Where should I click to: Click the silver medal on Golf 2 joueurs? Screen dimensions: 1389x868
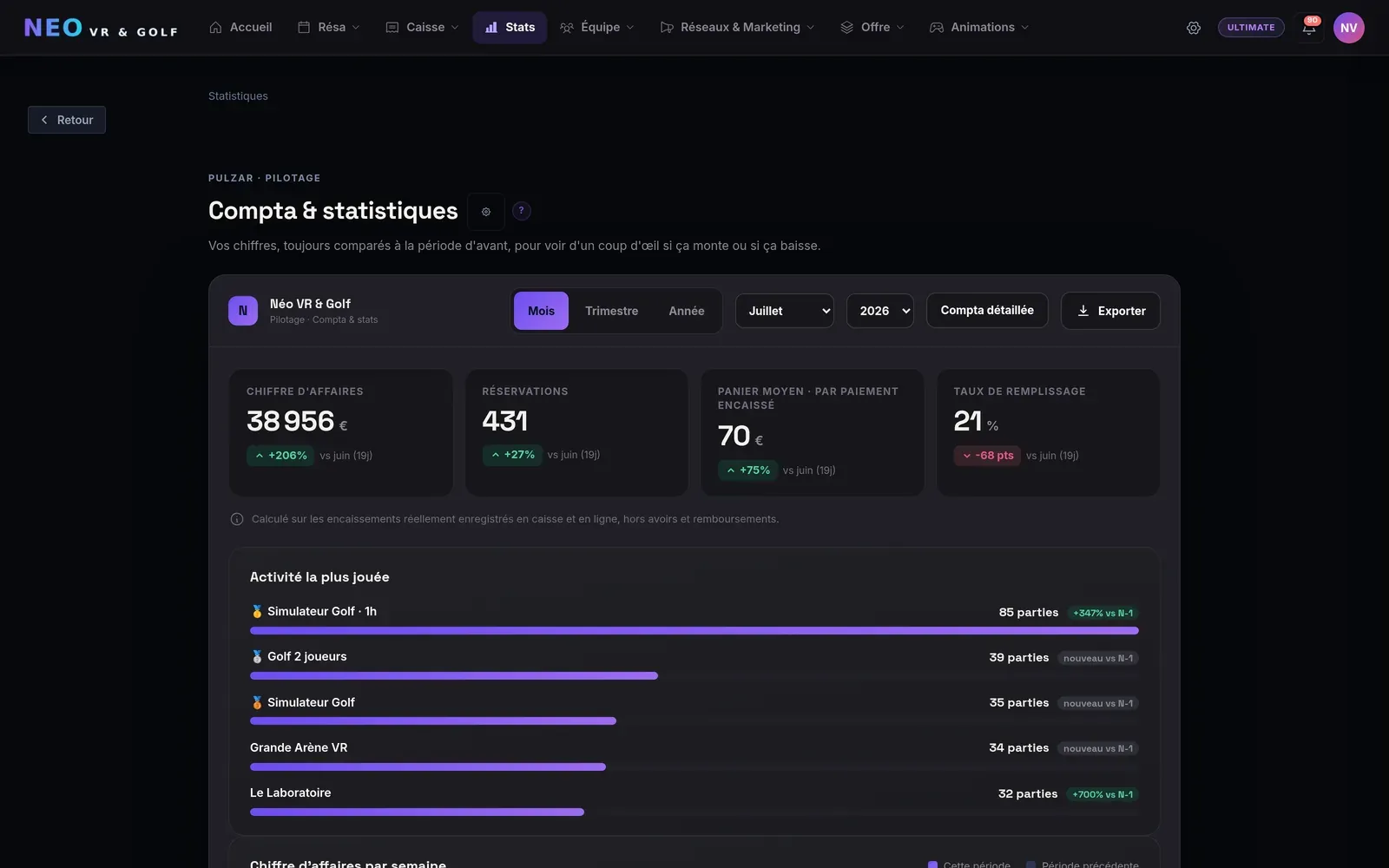point(257,657)
